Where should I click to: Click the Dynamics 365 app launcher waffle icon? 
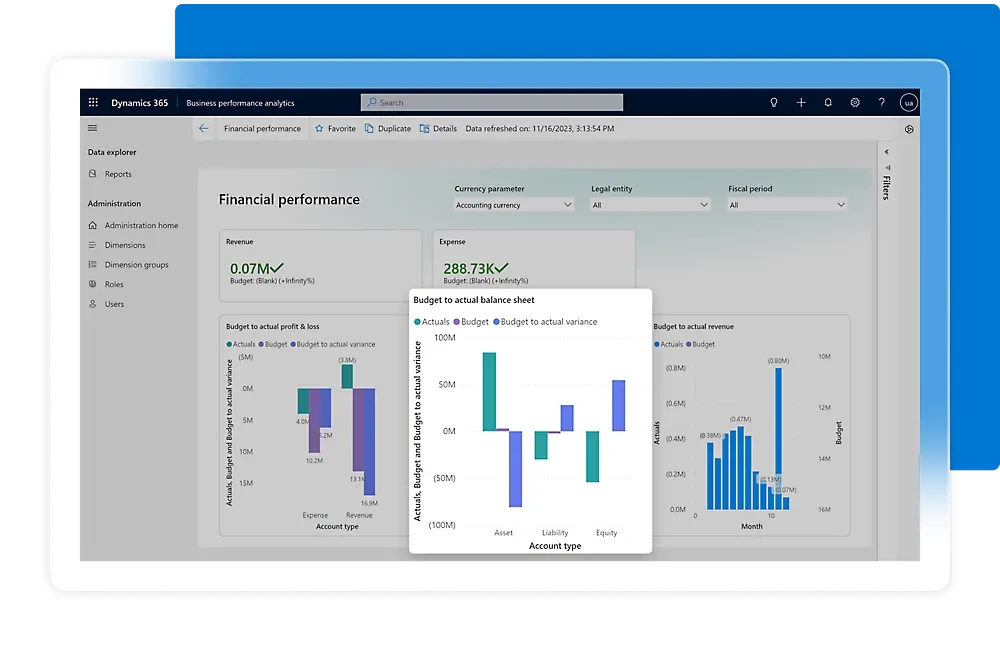point(93,102)
